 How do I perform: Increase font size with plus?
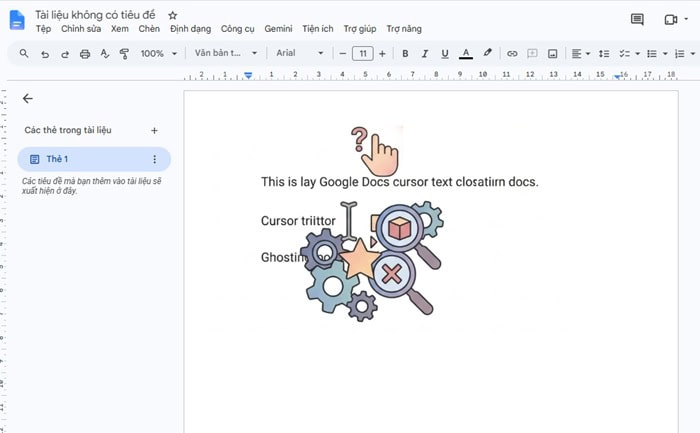click(382, 54)
